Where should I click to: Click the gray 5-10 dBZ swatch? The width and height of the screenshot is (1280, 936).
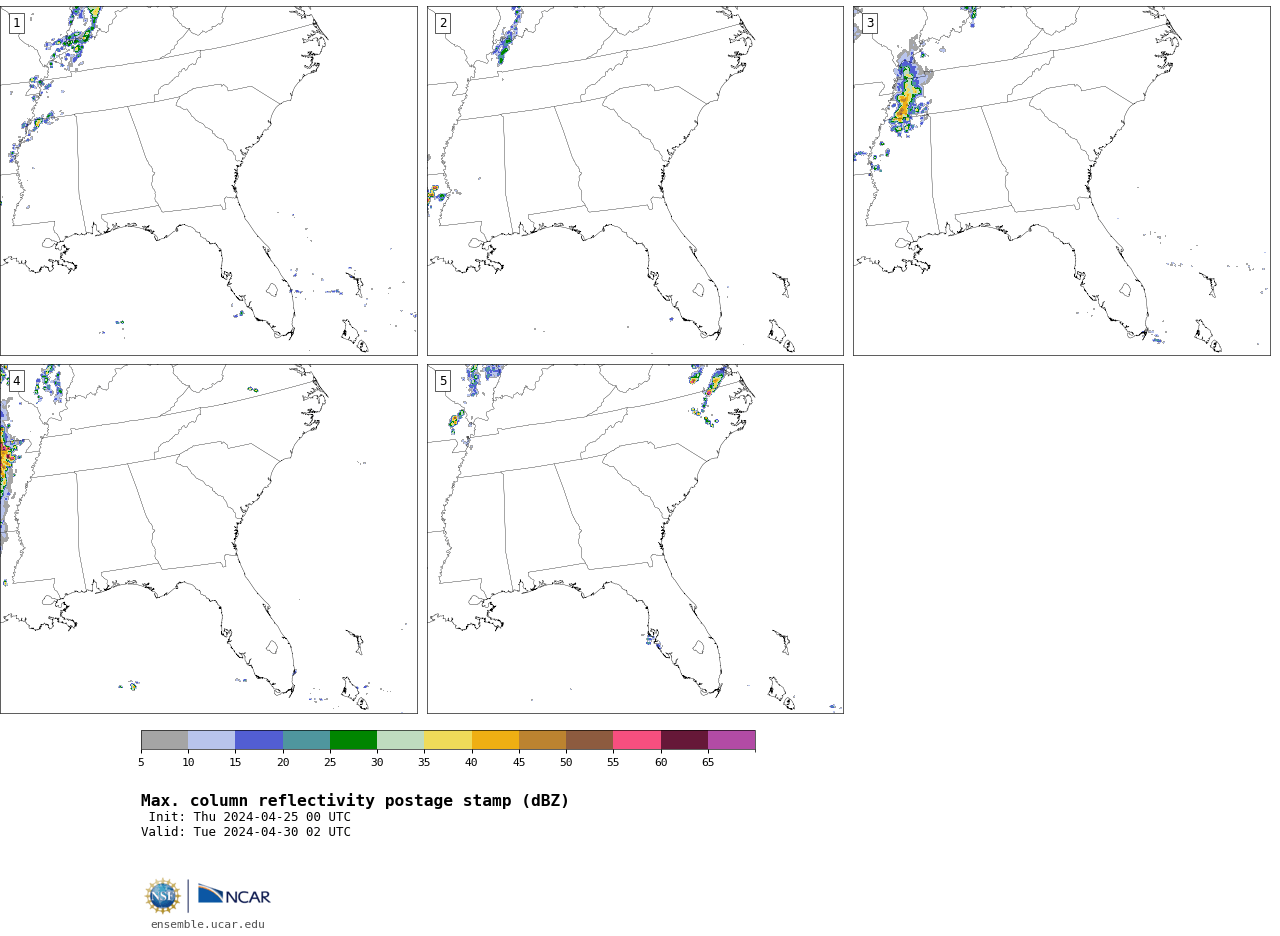(164, 740)
